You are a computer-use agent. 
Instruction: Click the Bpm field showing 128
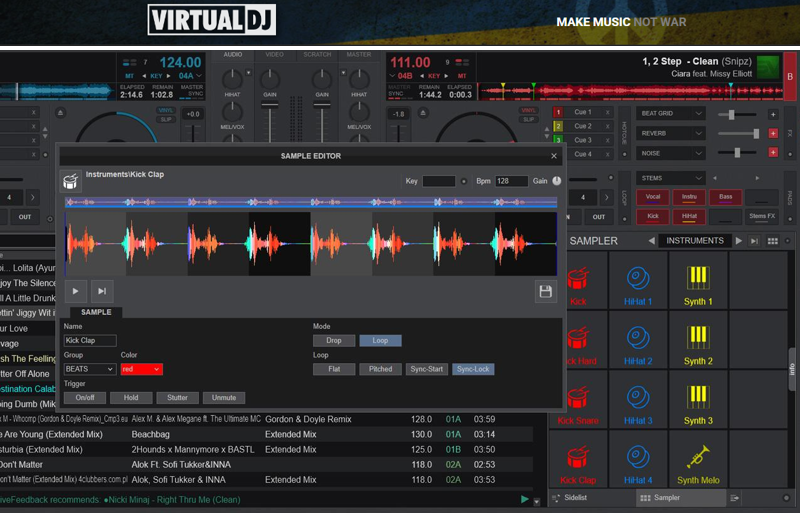(x=511, y=181)
